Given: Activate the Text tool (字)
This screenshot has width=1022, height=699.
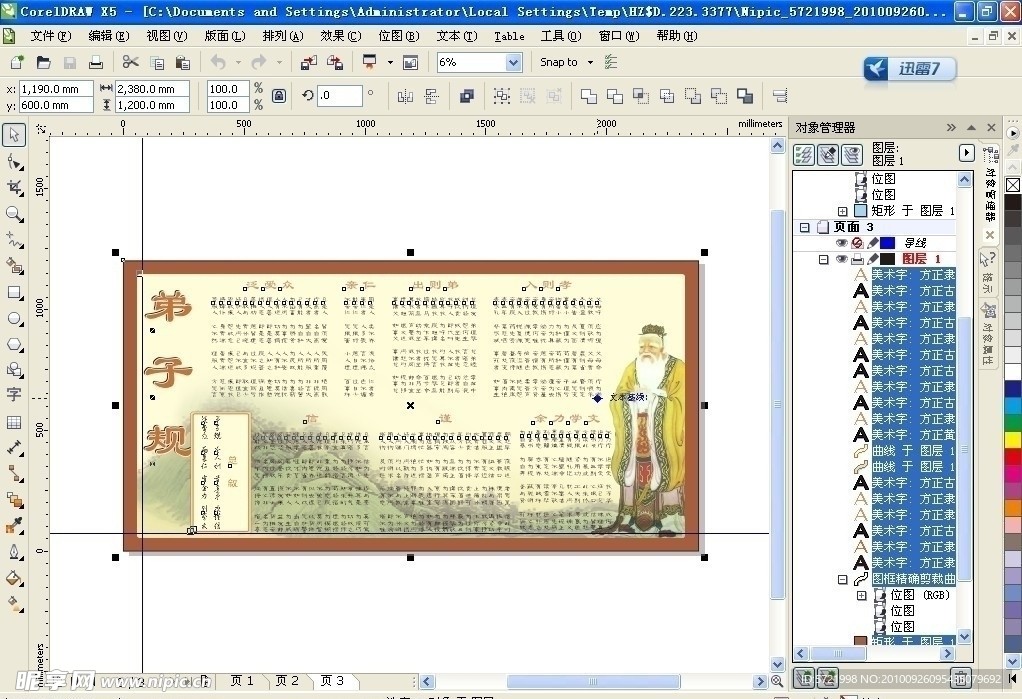Looking at the screenshot, I should pyautogui.click(x=14, y=395).
